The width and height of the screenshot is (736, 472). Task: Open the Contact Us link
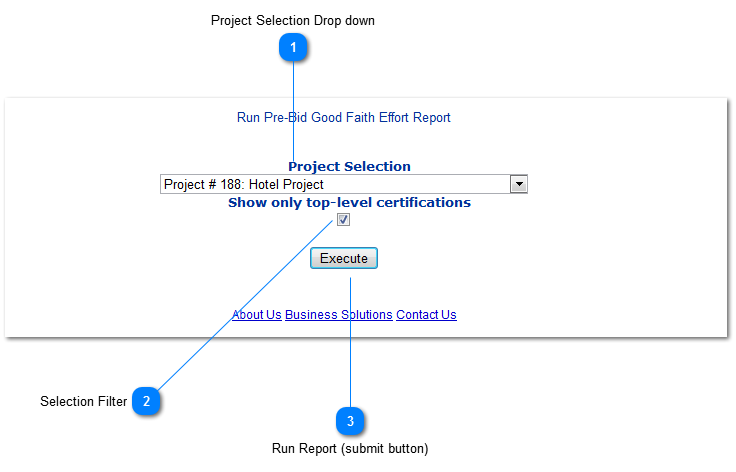426,314
